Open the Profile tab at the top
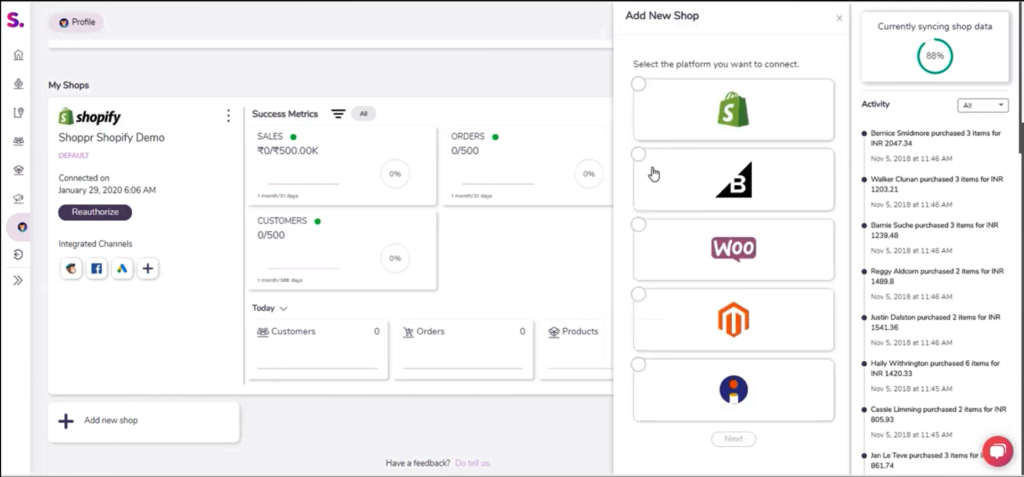Screen dimensions: 1024x477 point(76,22)
